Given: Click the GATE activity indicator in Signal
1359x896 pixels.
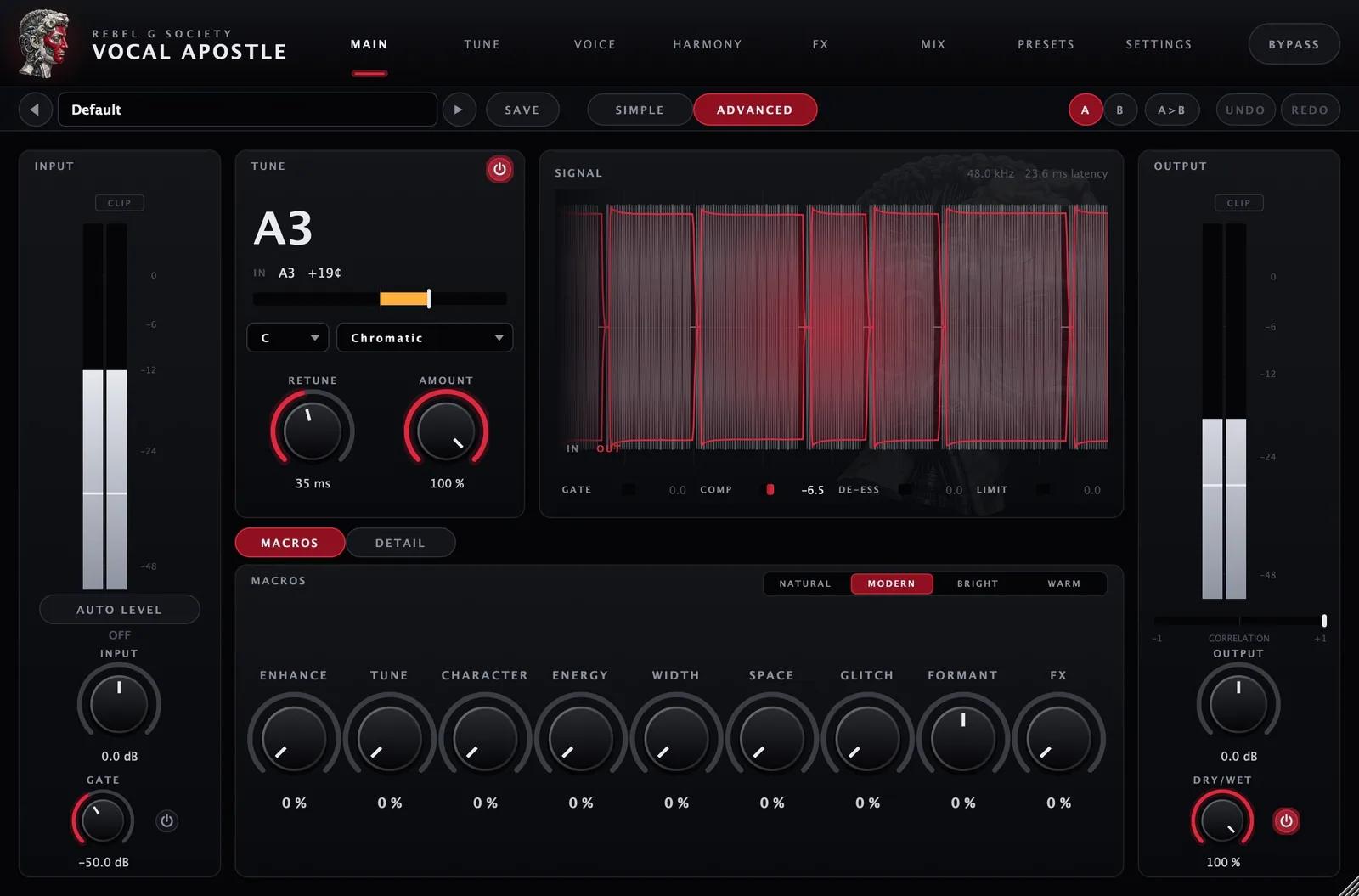Looking at the screenshot, I should pyautogui.click(x=629, y=489).
